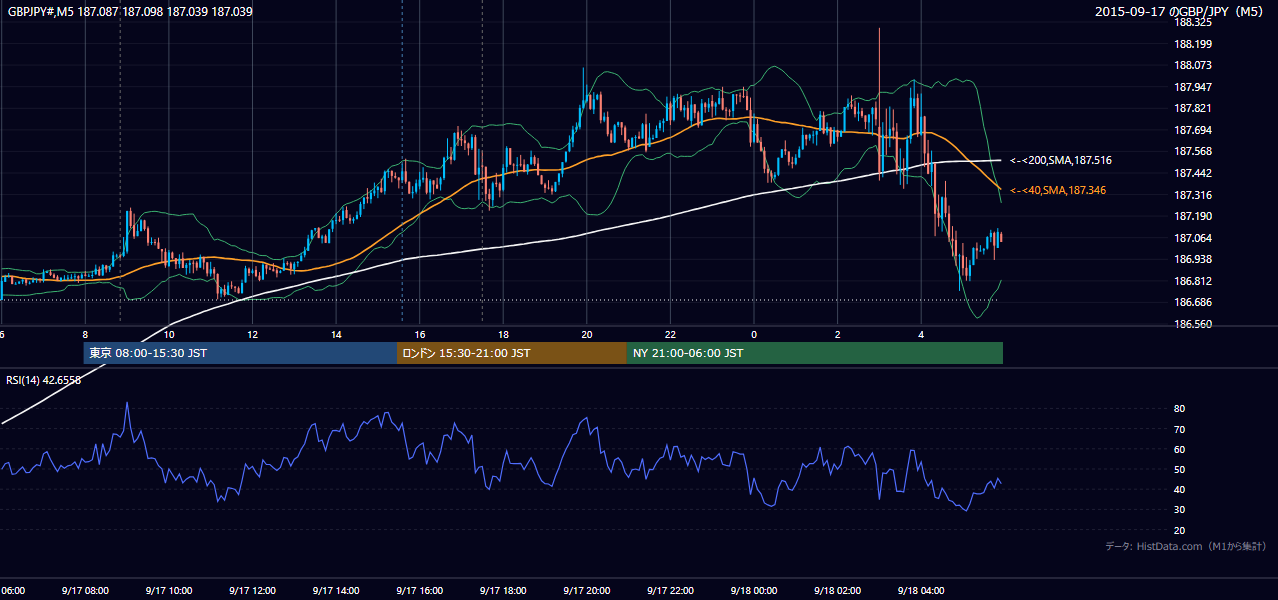Click the ロンドン 15:30-21:00 JST session bar
Viewport: 1278px width, 600px height.
pos(512,353)
